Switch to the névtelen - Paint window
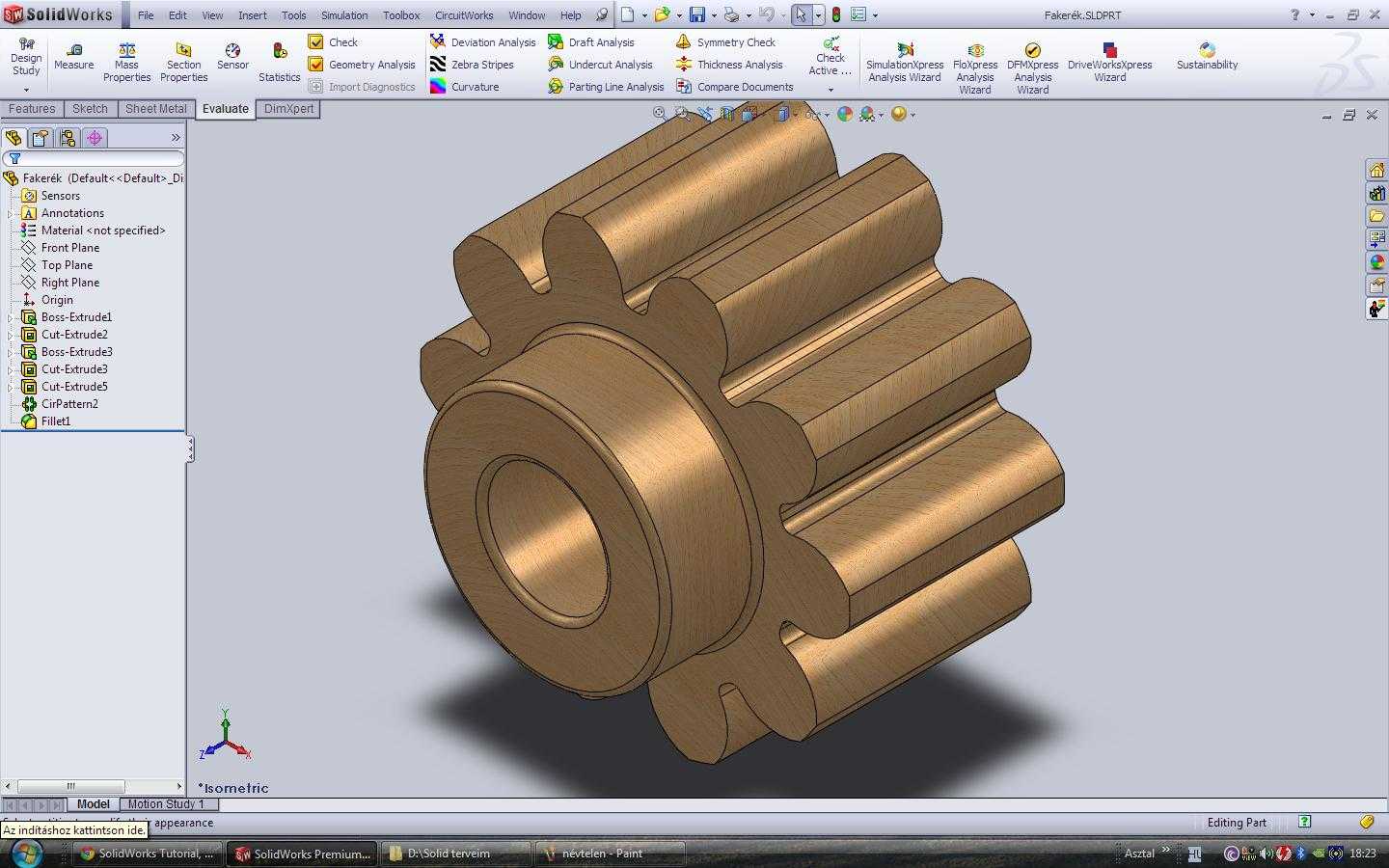This screenshot has width=1389, height=868. (610, 854)
